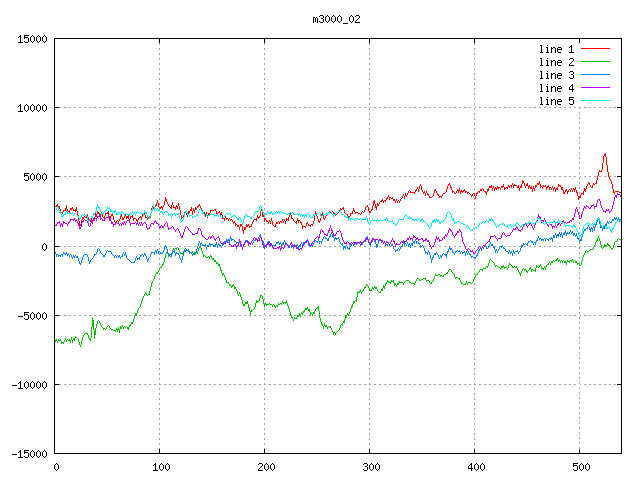Image resolution: width=640 pixels, height=480 pixels.
Task: Click the green line 2 legend sample
Action: click(x=595, y=62)
